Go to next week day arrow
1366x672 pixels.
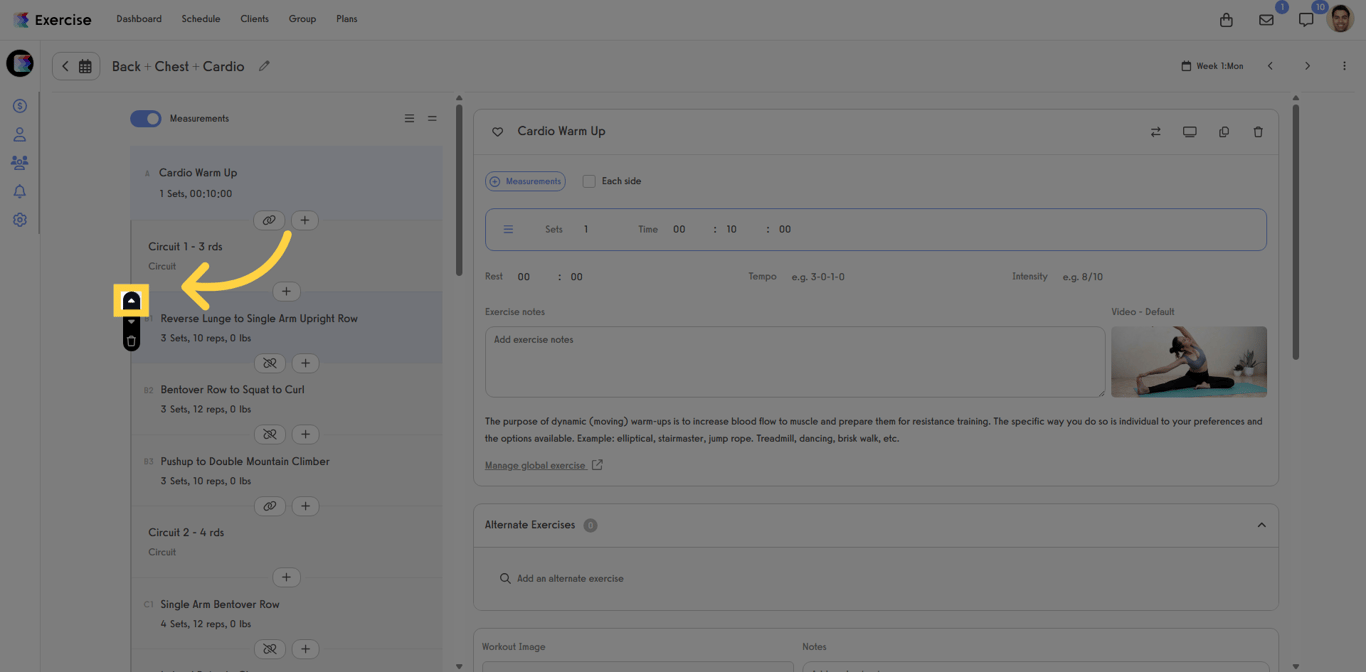coord(1307,66)
